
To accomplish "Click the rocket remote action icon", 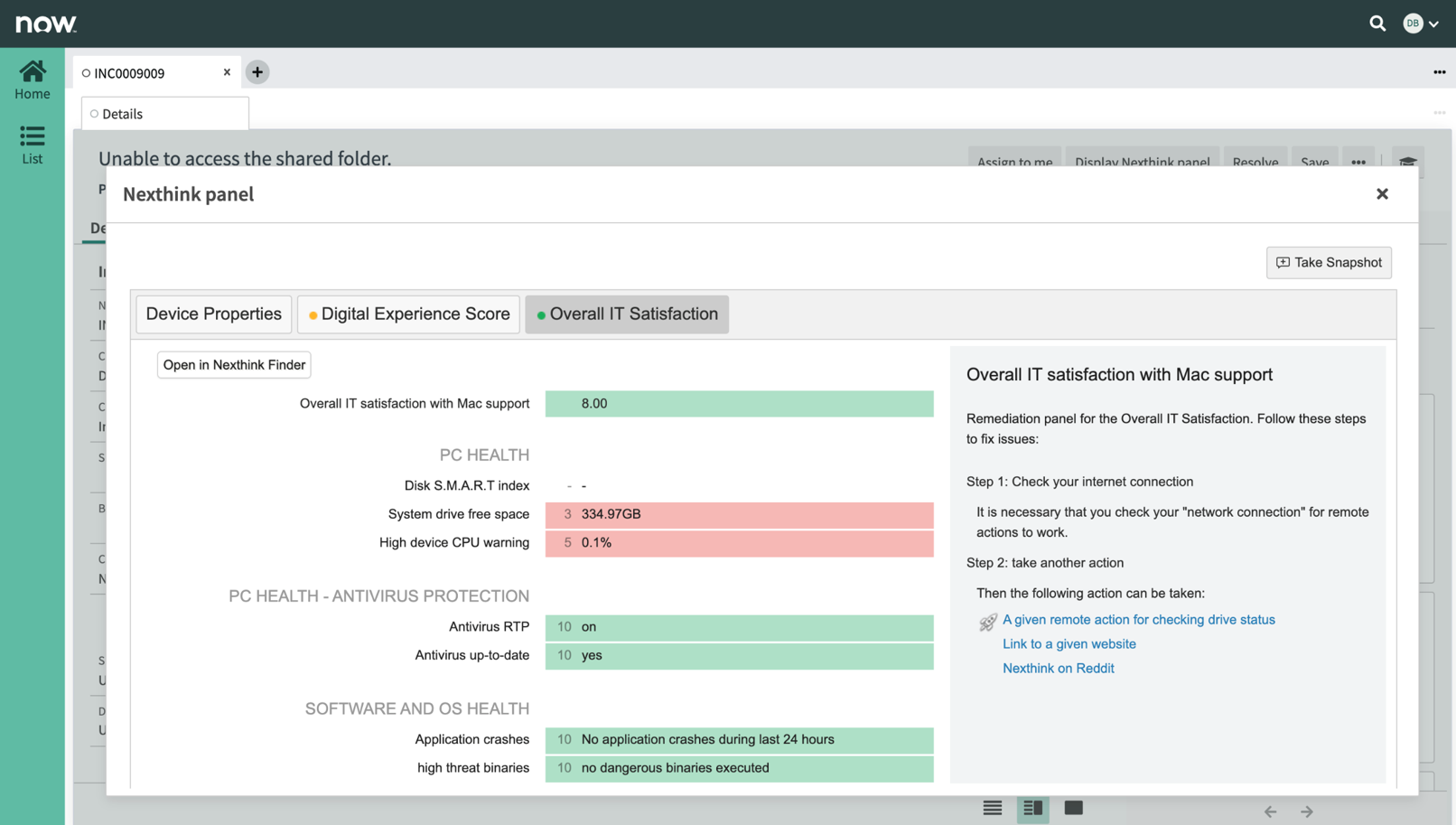I will [987, 622].
